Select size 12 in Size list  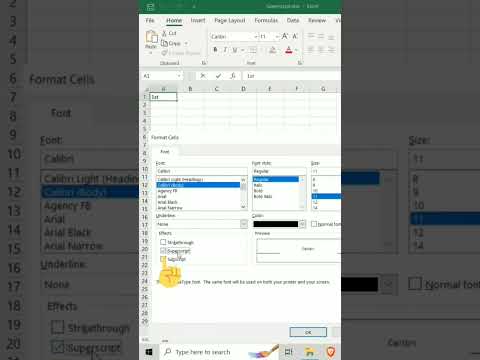326,202
